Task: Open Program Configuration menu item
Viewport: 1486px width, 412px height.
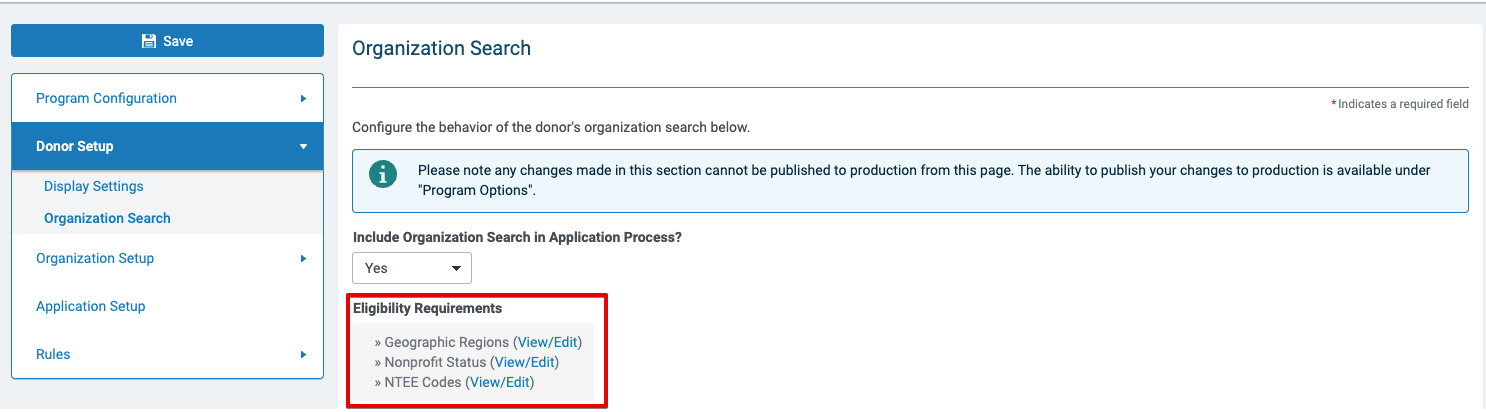Action: point(167,98)
